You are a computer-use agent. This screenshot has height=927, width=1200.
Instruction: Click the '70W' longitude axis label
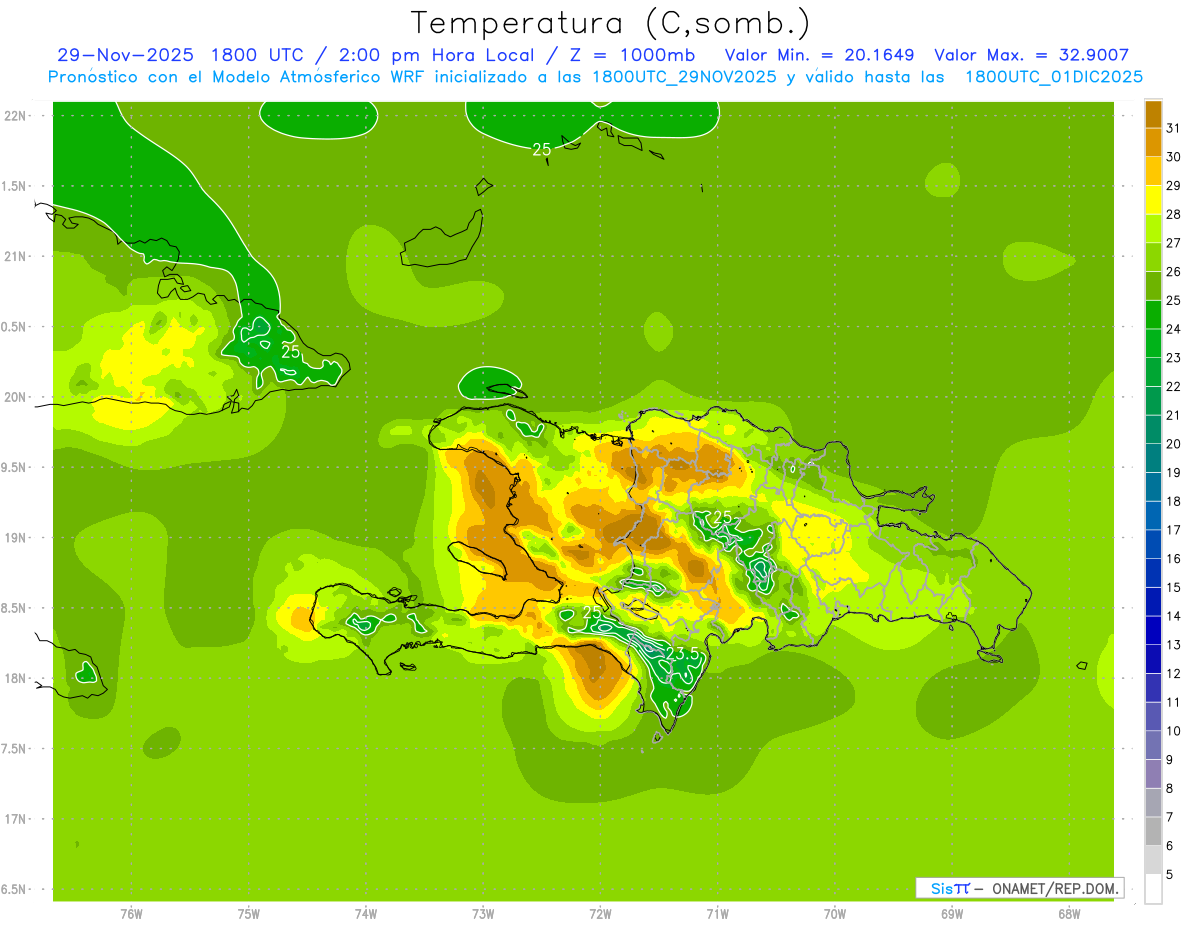click(x=835, y=913)
